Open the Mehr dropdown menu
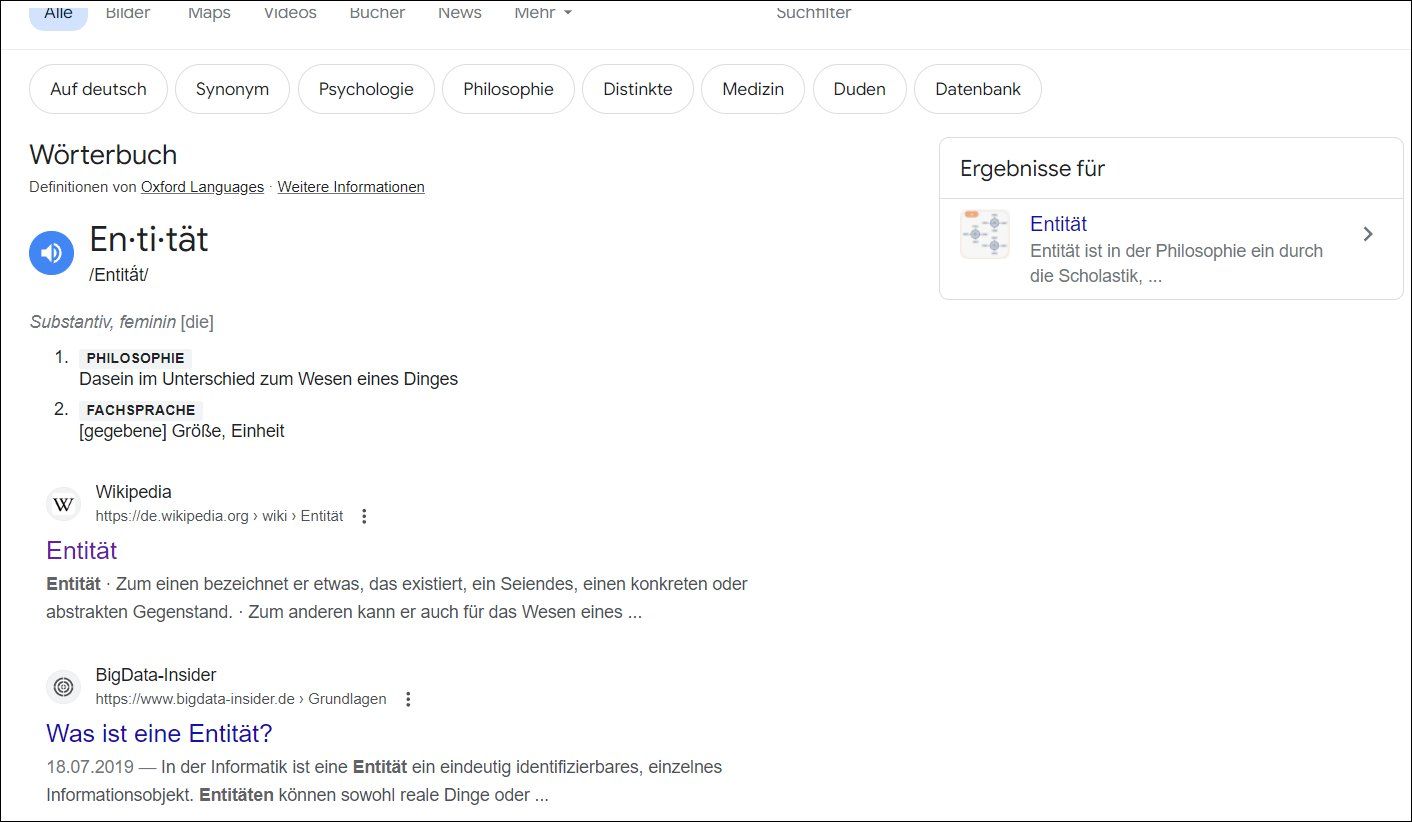The image size is (1412, 822). tap(543, 13)
